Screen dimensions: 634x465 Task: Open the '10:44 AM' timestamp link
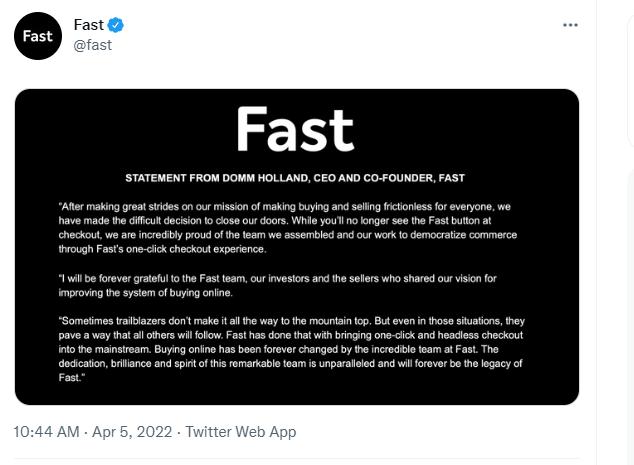click(x=46, y=432)
